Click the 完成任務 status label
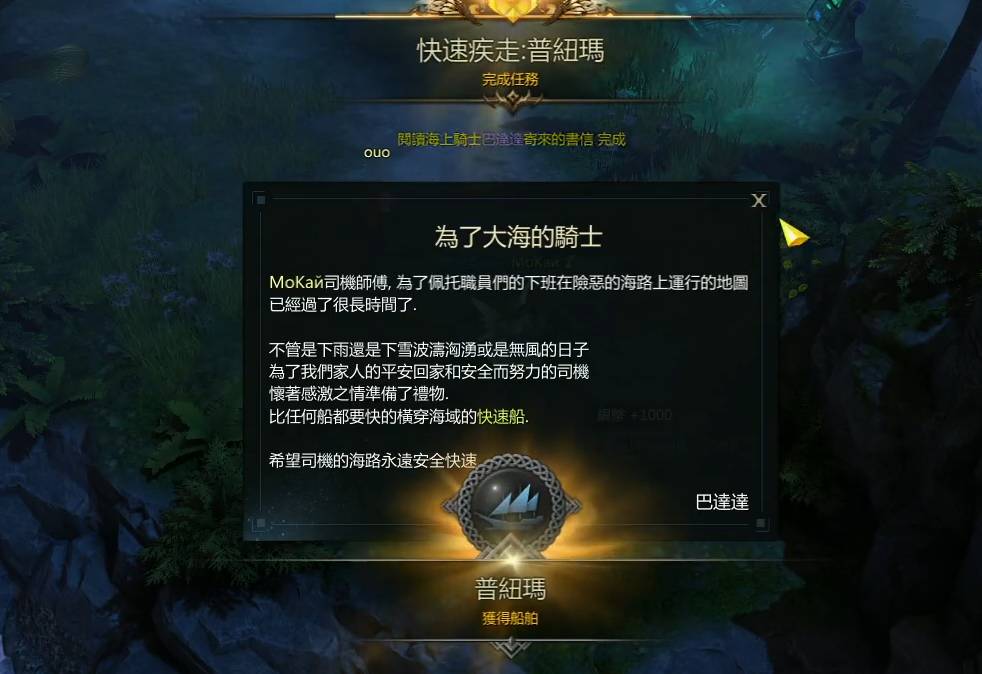The height and width of the screenshot is (674, 982). (510, 80)
